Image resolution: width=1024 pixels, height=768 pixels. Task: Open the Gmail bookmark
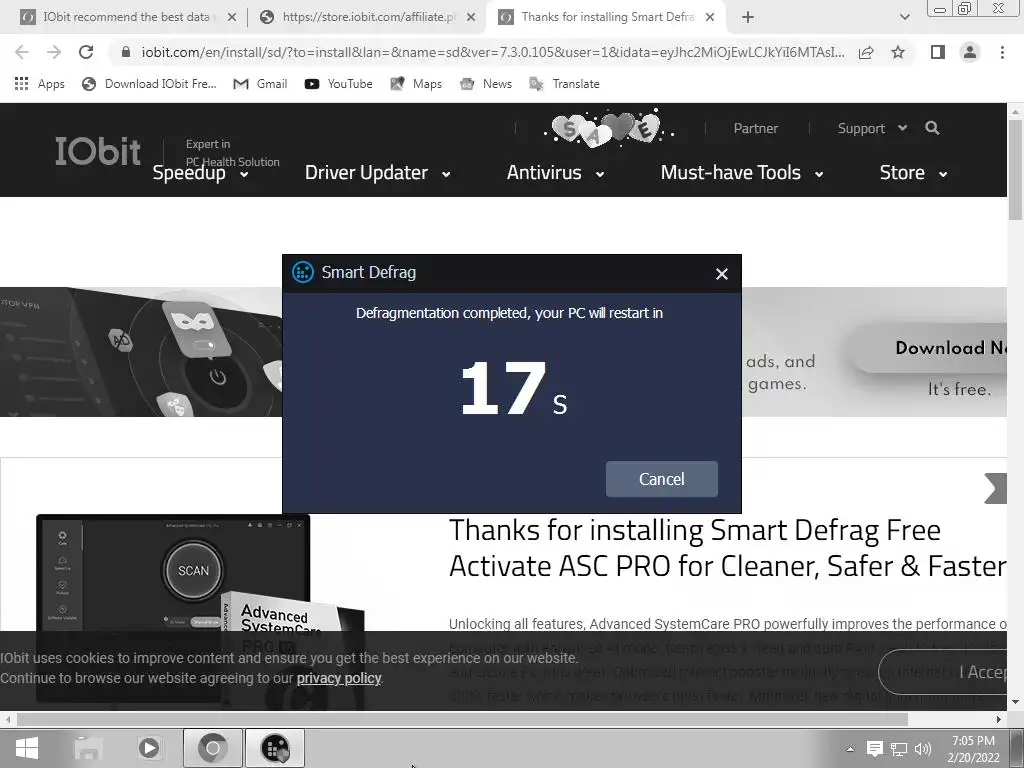[261, 84]
